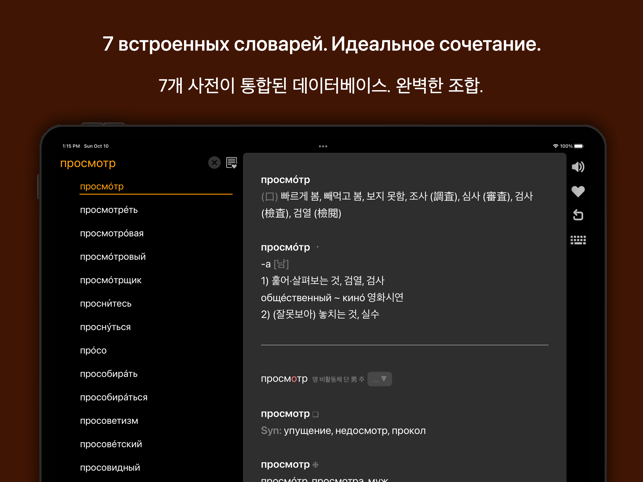The width and height of the screenshot is (643, 482).
Task: Tap the battery indicator in status bar
Action: (x=578, y=146)
